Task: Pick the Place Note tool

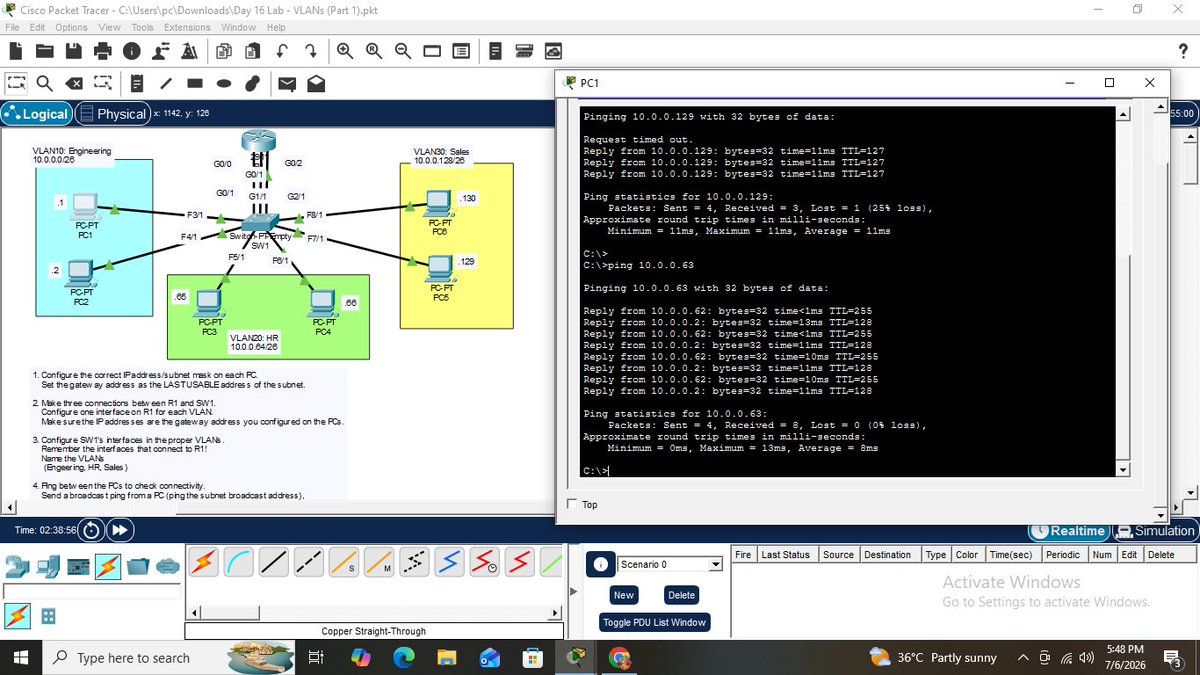Action: [x=137, y=84]
